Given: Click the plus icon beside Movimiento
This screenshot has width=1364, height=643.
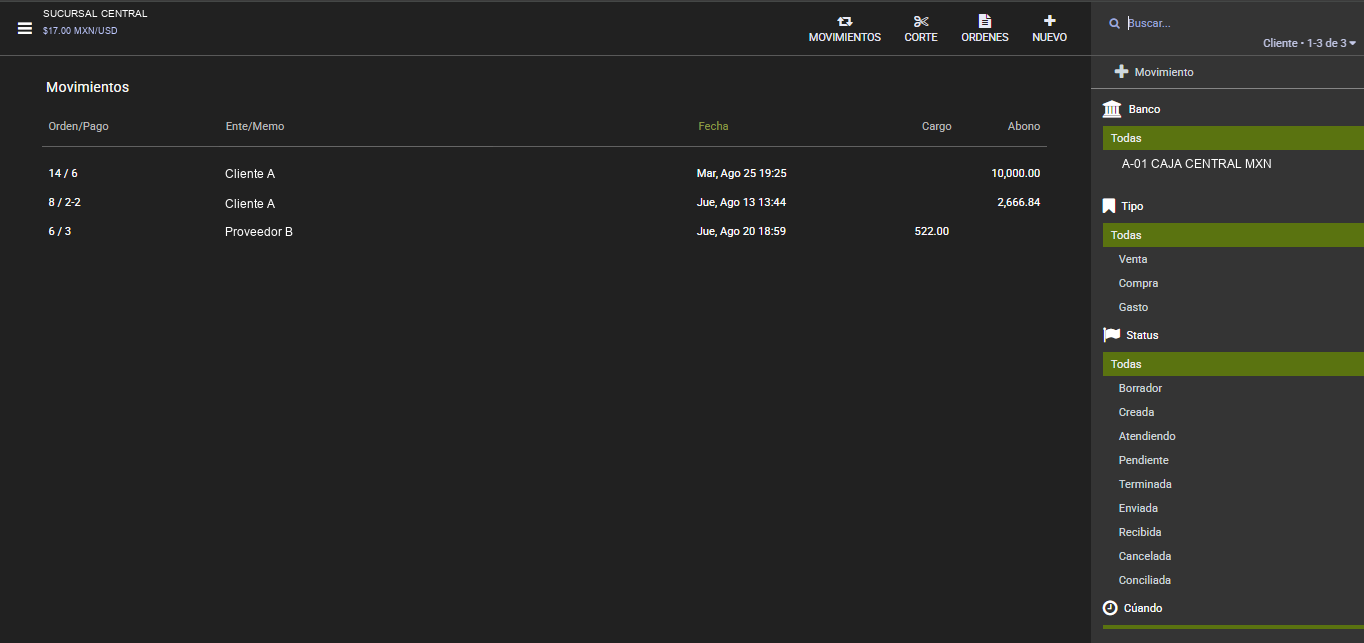Looking at the screenshot, I should tap(1121, 72).
